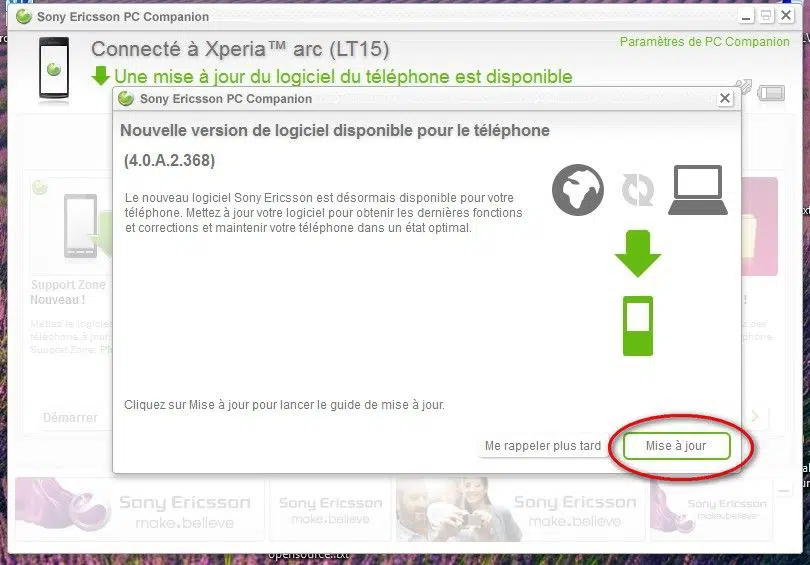Screen dimensions: 810x565
Task: Click the battery status icon
Action: [771, 93]
